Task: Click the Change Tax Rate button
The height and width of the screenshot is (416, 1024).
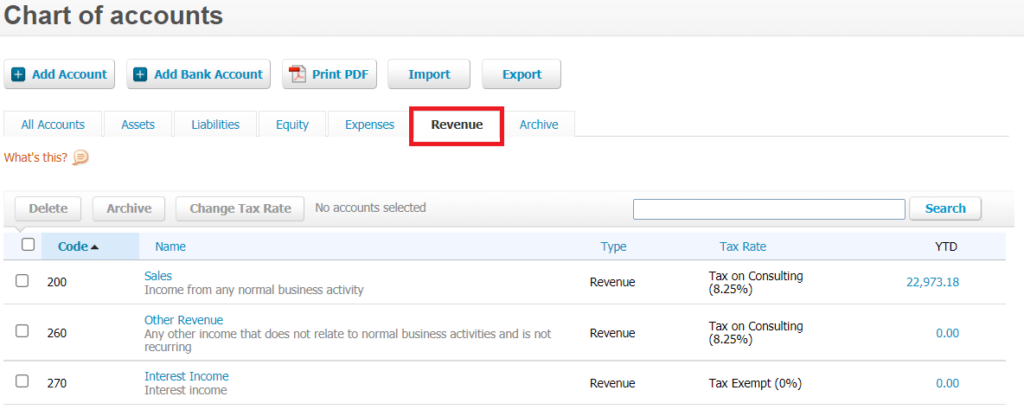Action: click(240, 208)
